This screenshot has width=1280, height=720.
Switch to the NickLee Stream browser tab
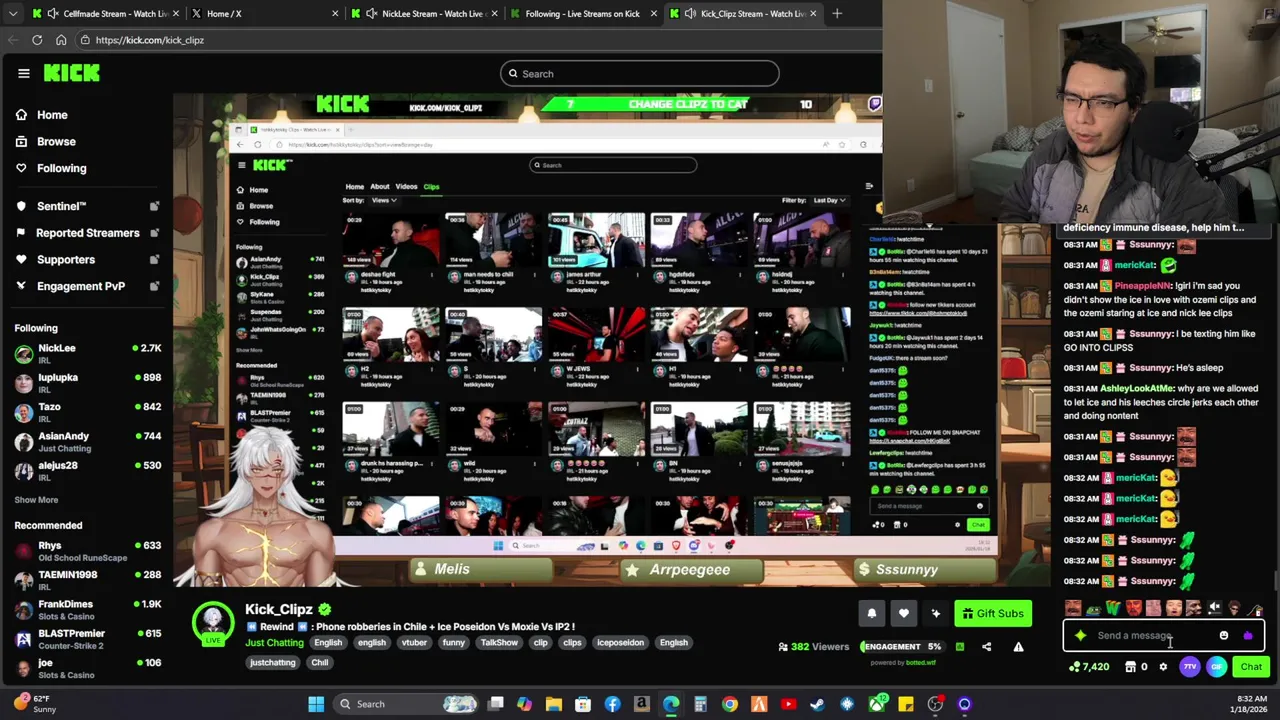(424, 13)
